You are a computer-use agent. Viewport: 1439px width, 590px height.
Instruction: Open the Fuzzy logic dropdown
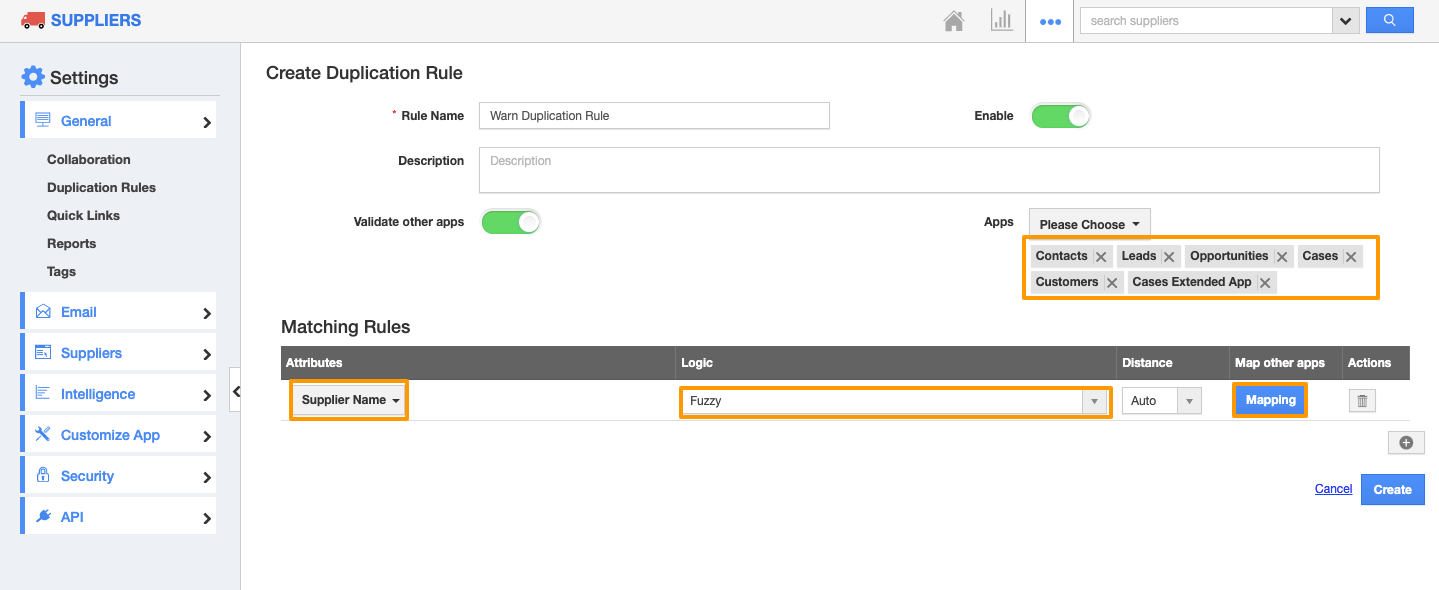(x=894, y=401)
